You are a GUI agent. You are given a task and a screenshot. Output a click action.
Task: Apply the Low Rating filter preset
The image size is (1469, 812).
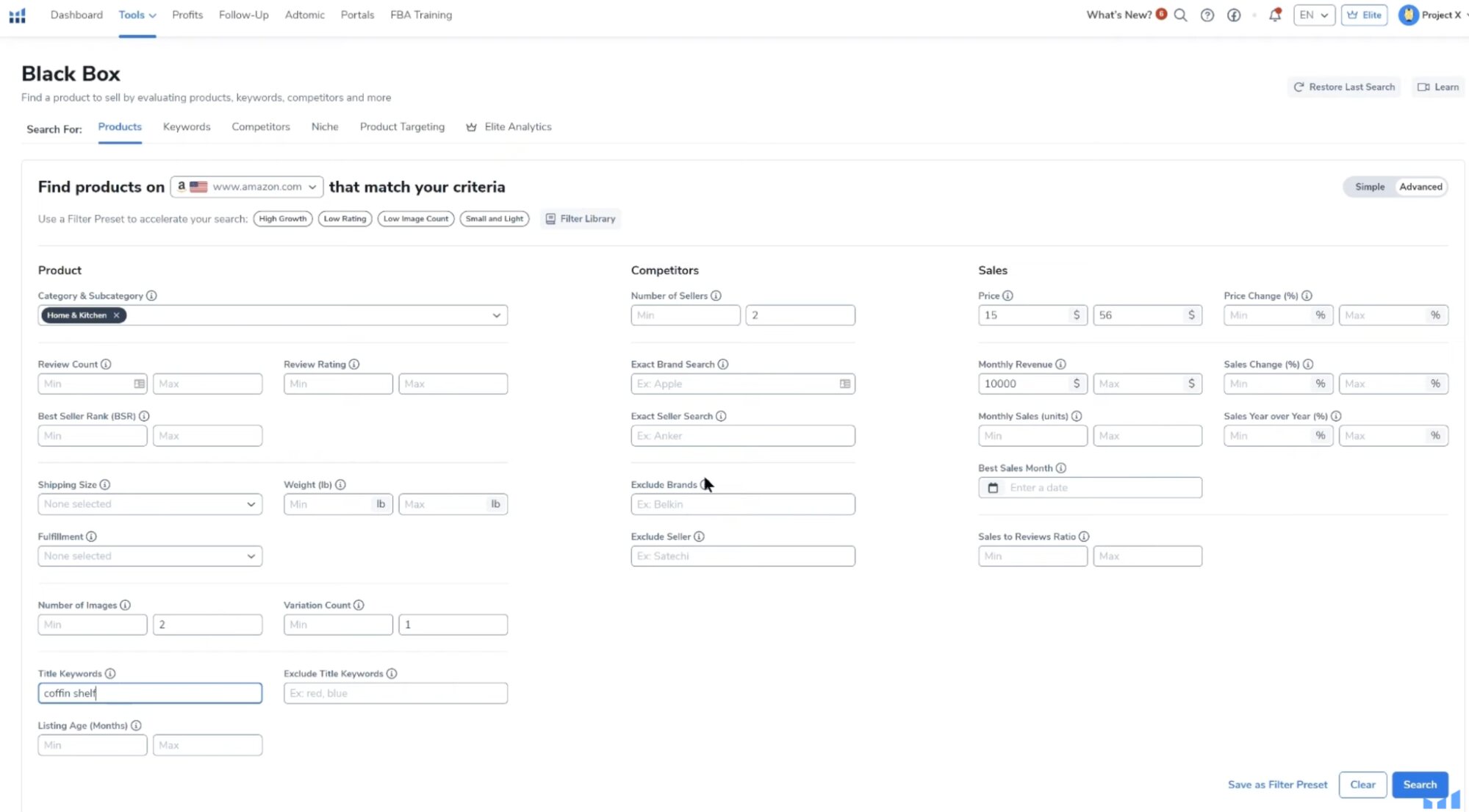point(345,218)
